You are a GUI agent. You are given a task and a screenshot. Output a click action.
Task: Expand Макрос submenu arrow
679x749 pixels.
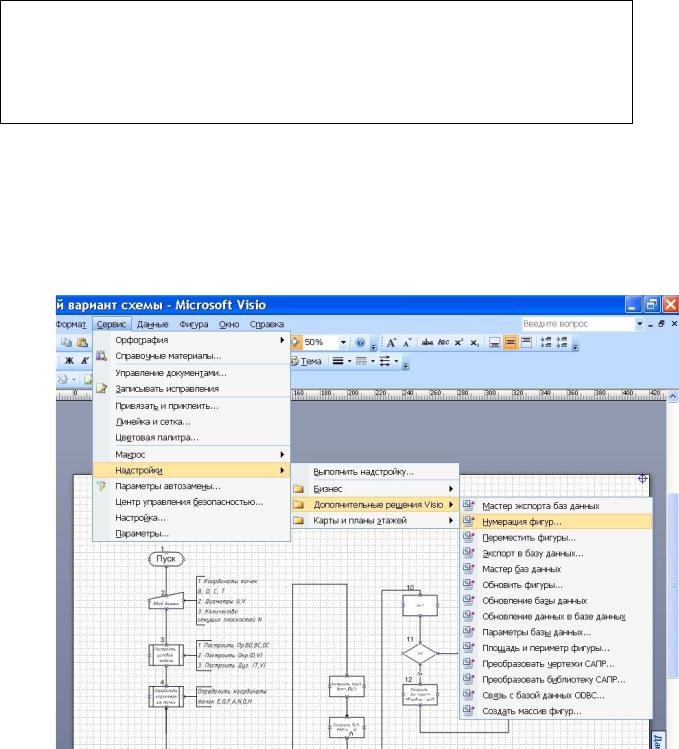(282, 454)
